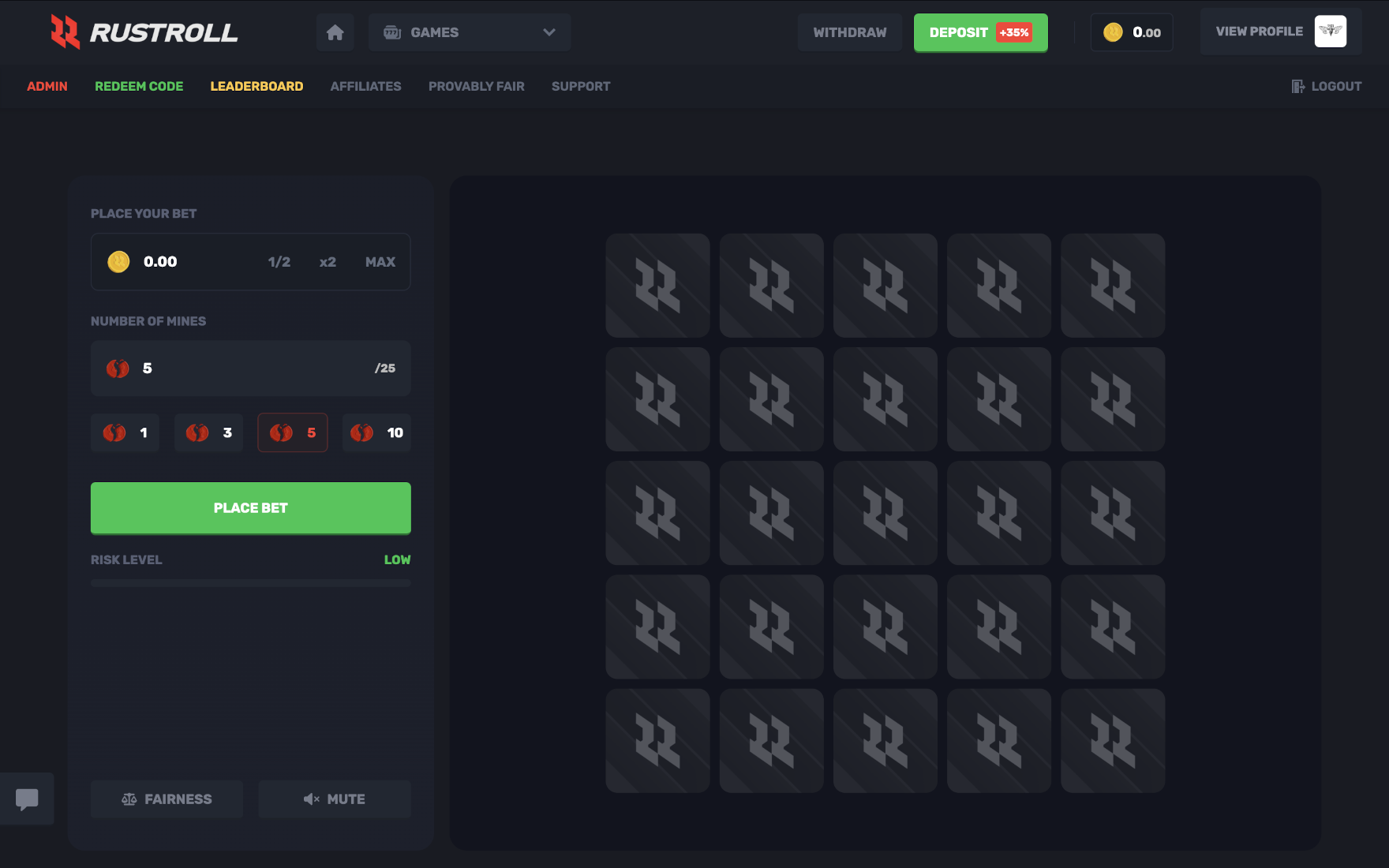Click the DEPOSIT +35% button

tap(980, 32)
